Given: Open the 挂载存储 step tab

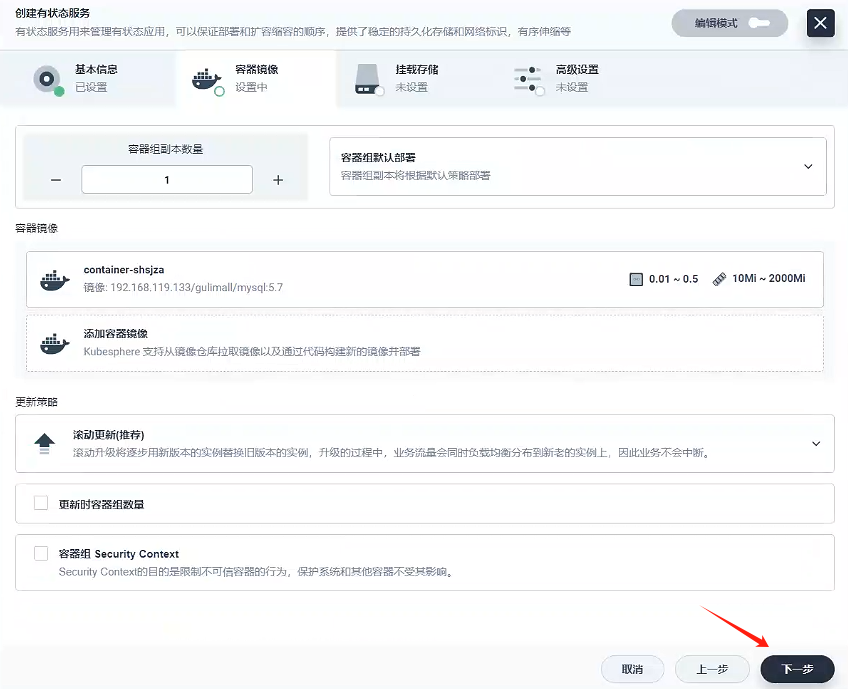Looking at the screenshot, I should click(x=416, y=78).
